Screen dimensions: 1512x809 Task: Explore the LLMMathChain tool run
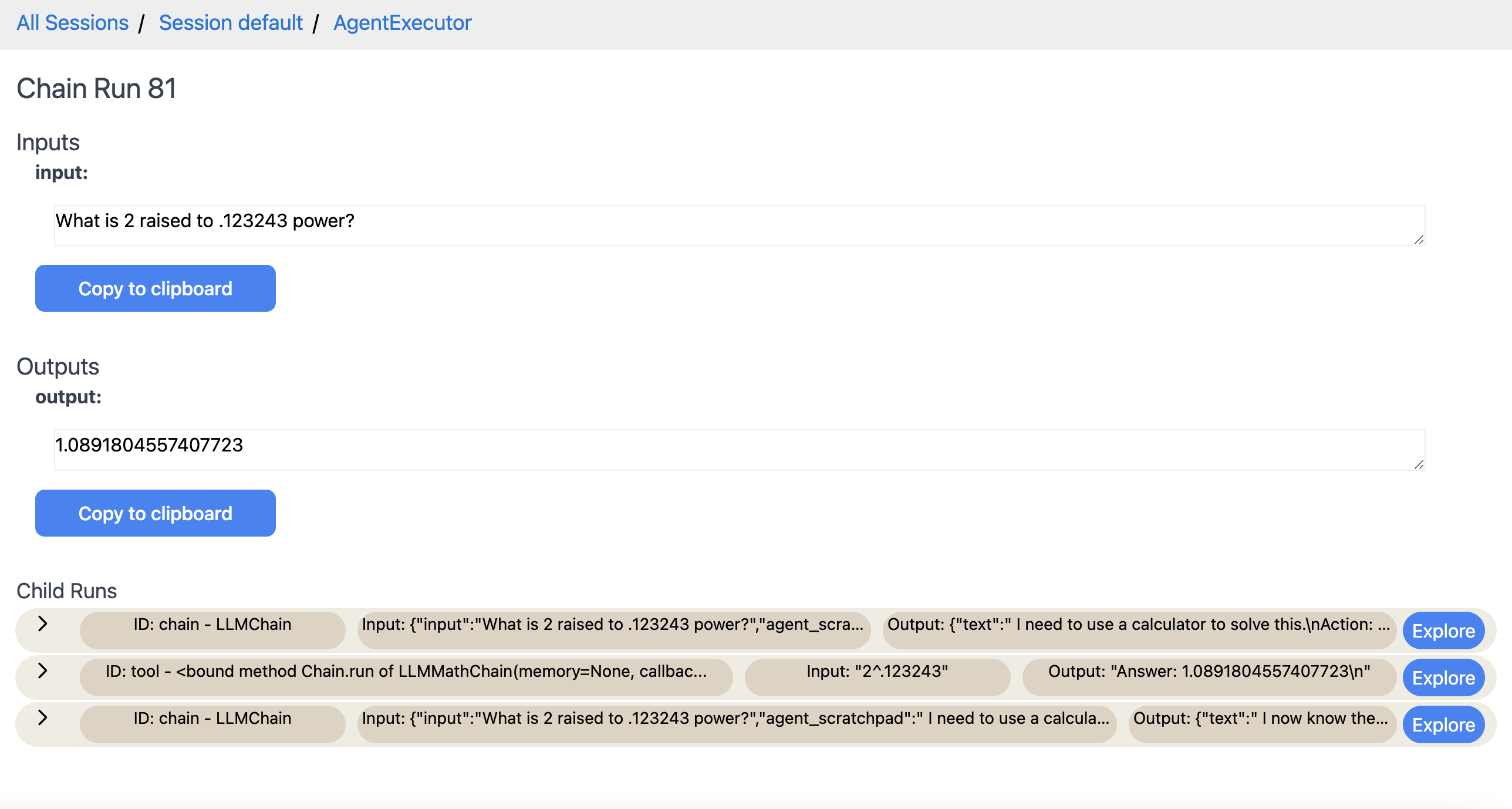coord(1443,677)
